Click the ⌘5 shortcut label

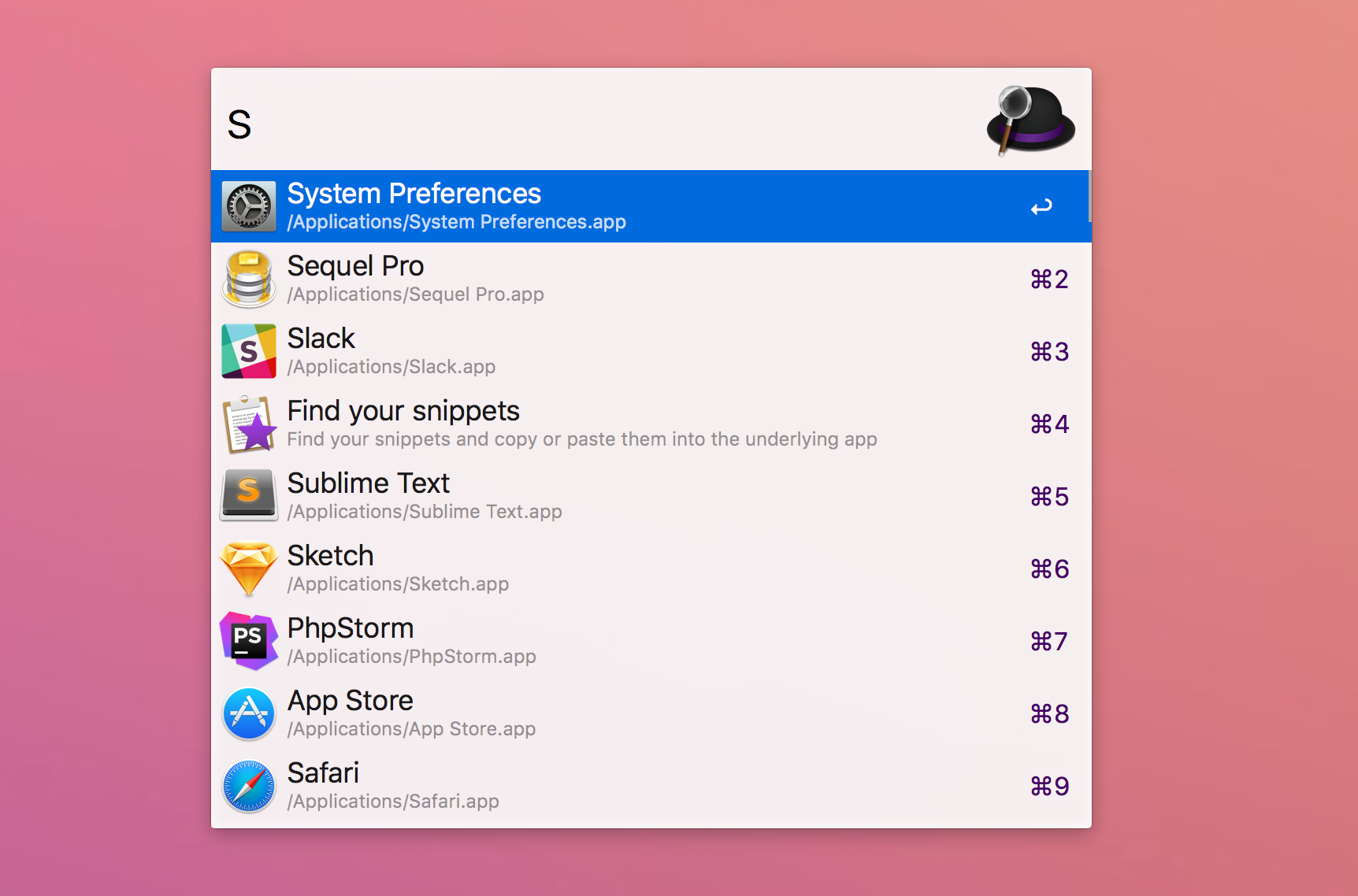point(1049,497)
